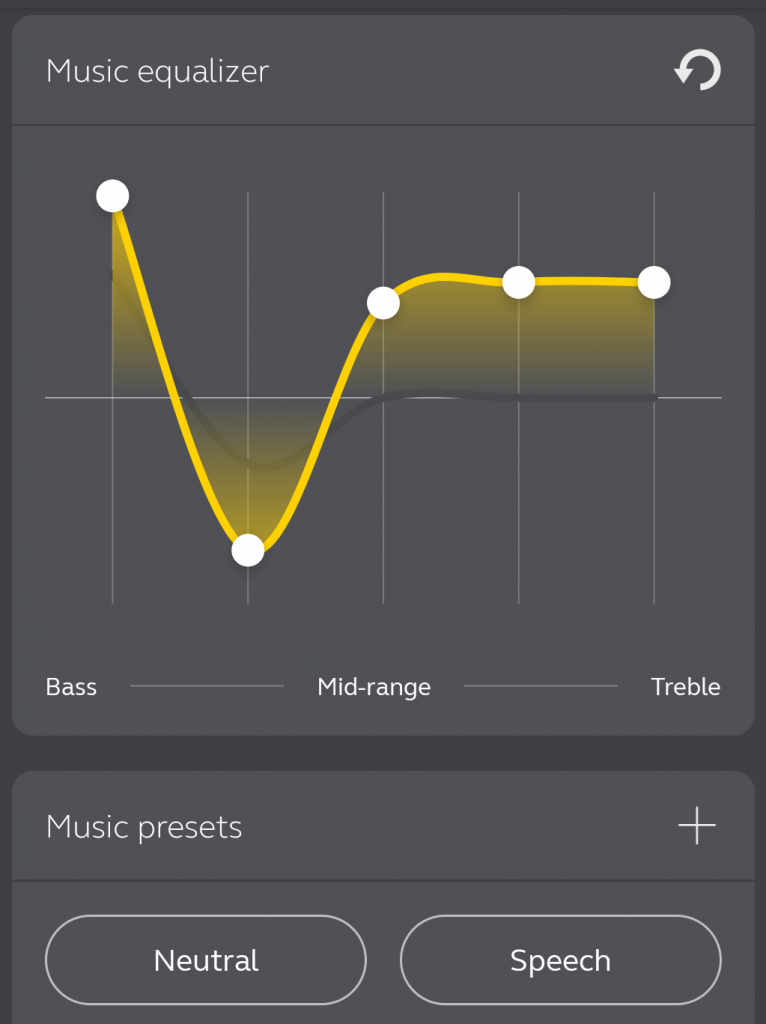The width and height of the screenshot is (766, 1024).
Task: Select the Neutral preset
Action: click(x=206, y=960)
